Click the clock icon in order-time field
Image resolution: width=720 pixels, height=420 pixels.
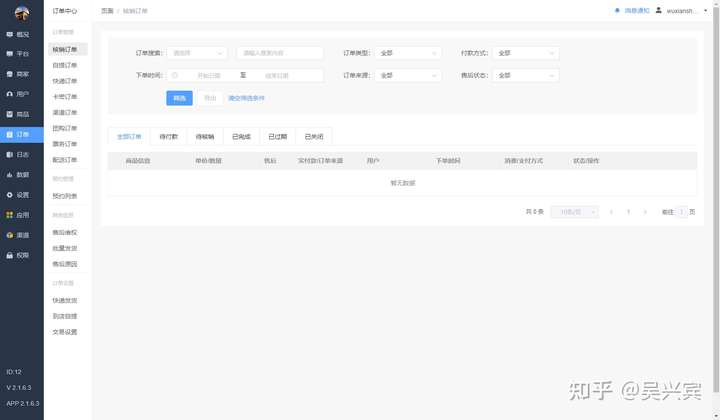174,75
